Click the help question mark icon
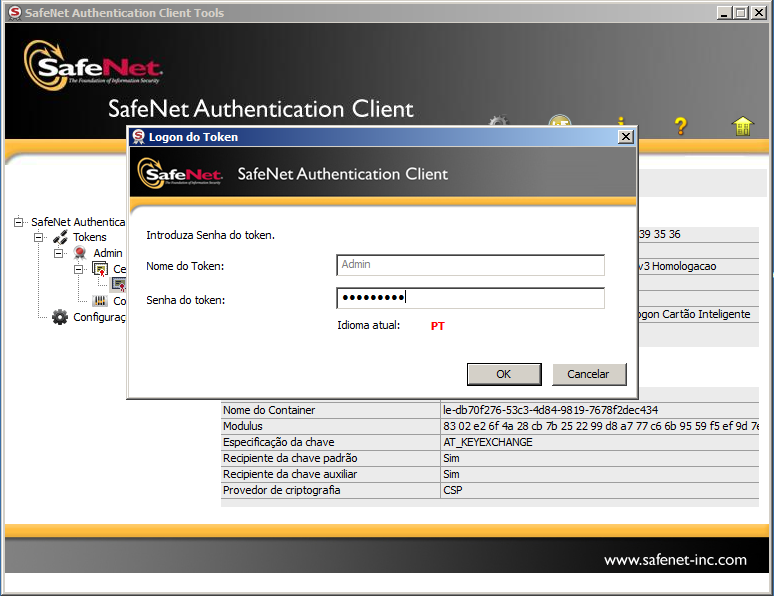Viewport: 774px width, 596px height. pyautogui.click(x=680, y=126)
